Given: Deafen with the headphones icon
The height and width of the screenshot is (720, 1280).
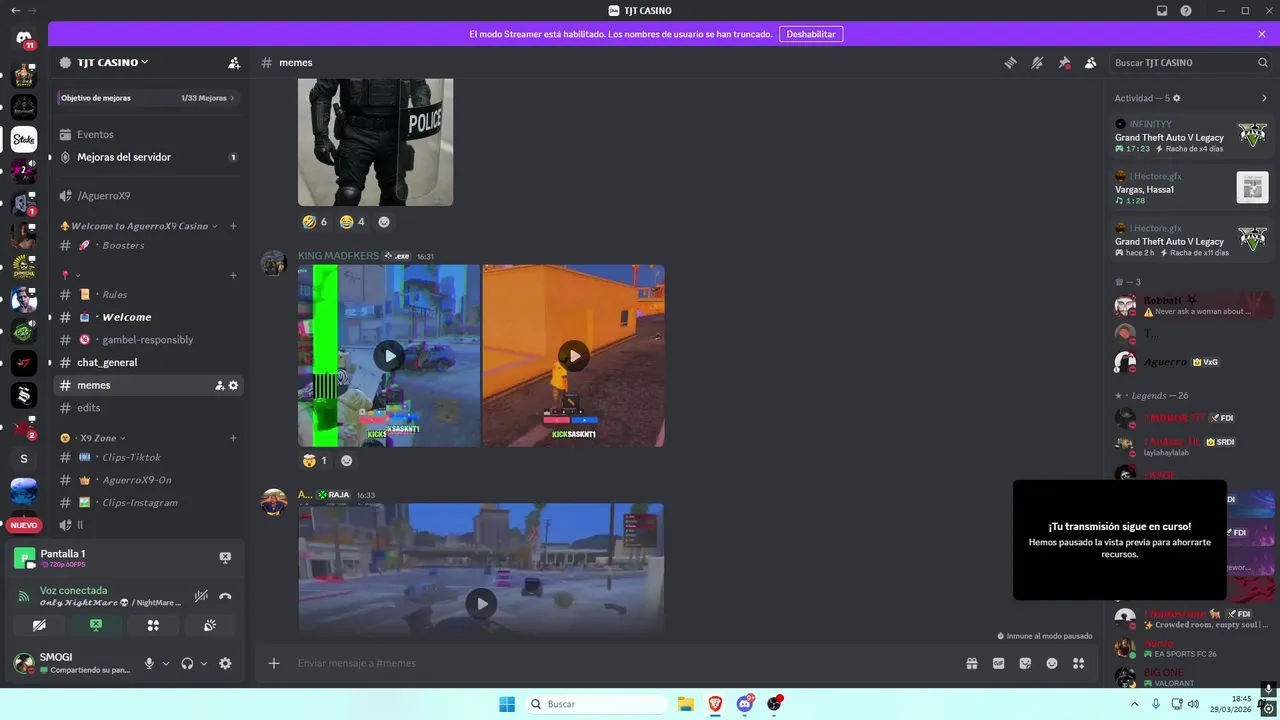Looking at the screenshot, I should click(187, 663).
